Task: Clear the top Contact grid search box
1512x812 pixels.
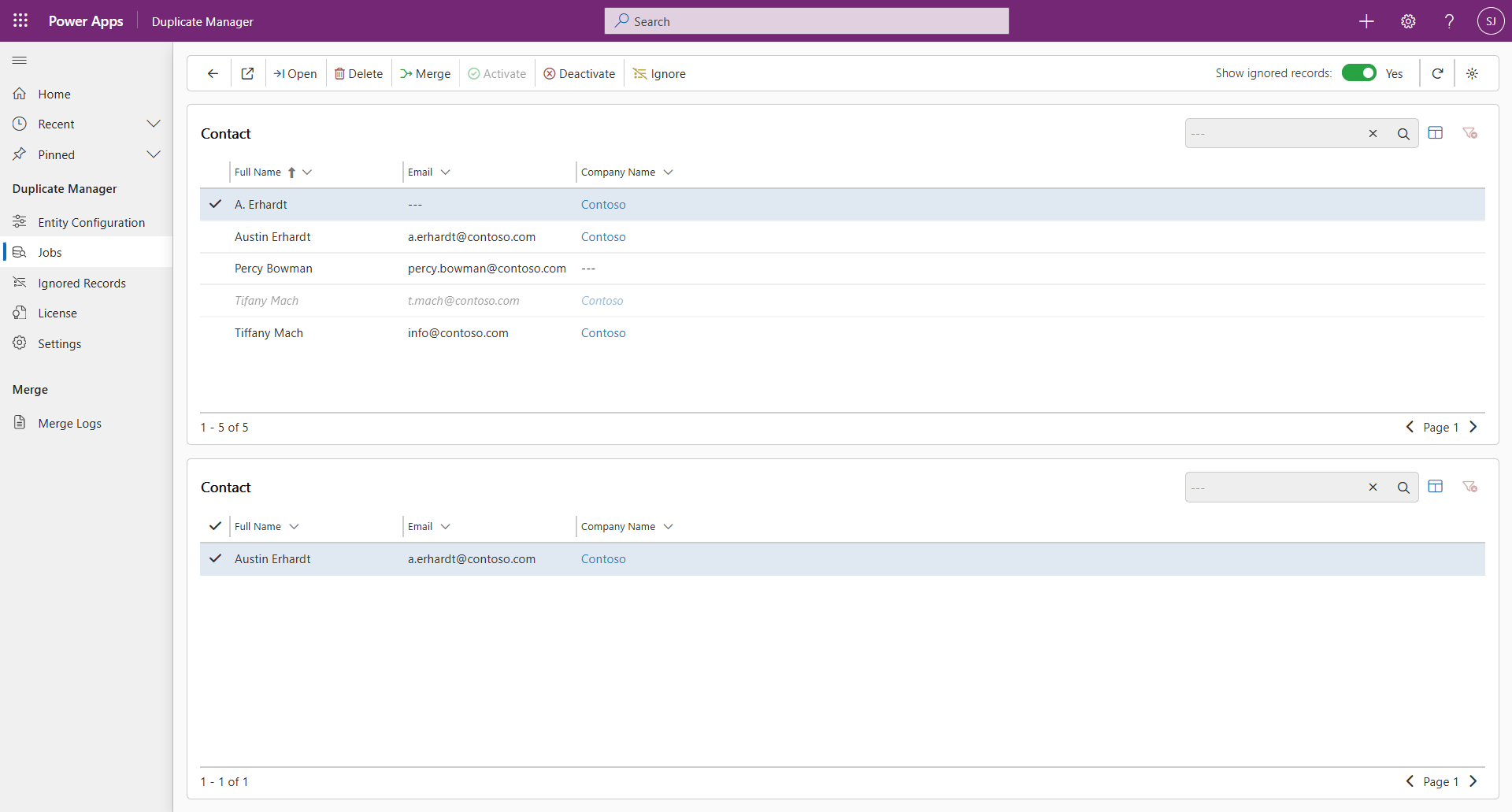Action: [x=1373, y=134]
